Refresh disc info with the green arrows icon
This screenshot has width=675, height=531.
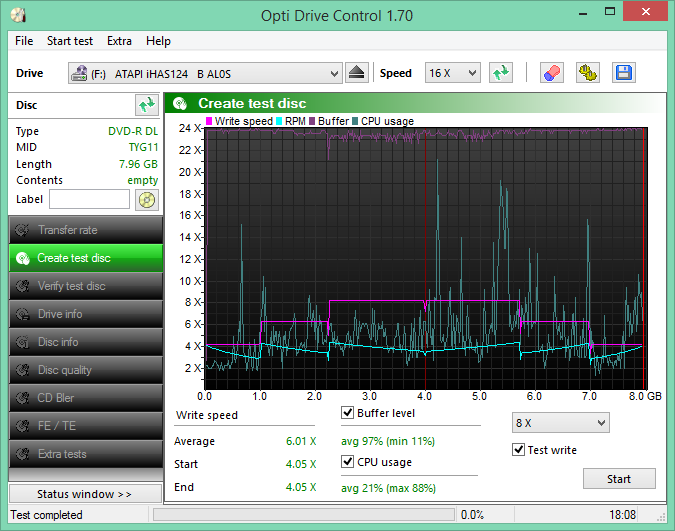146,105
